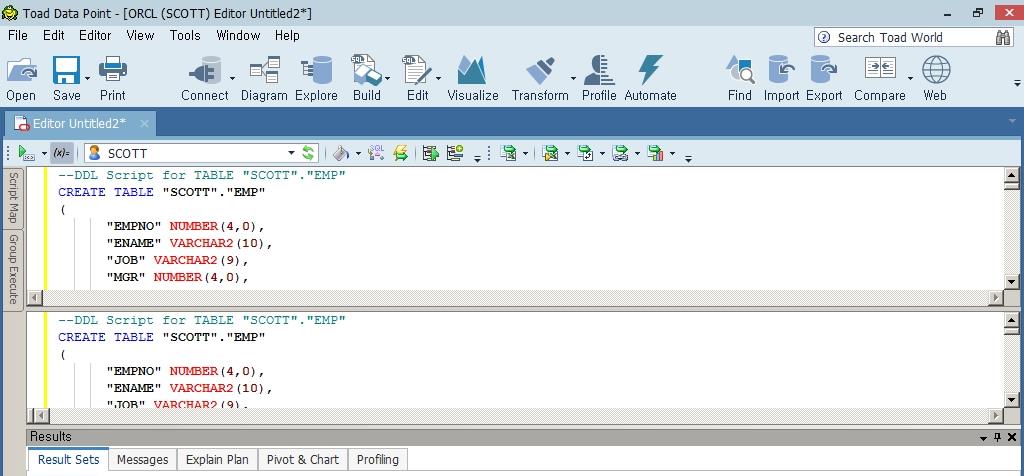Run the SQL with Execute button
The image size is (1024, 476).
[x=26, y=153]
